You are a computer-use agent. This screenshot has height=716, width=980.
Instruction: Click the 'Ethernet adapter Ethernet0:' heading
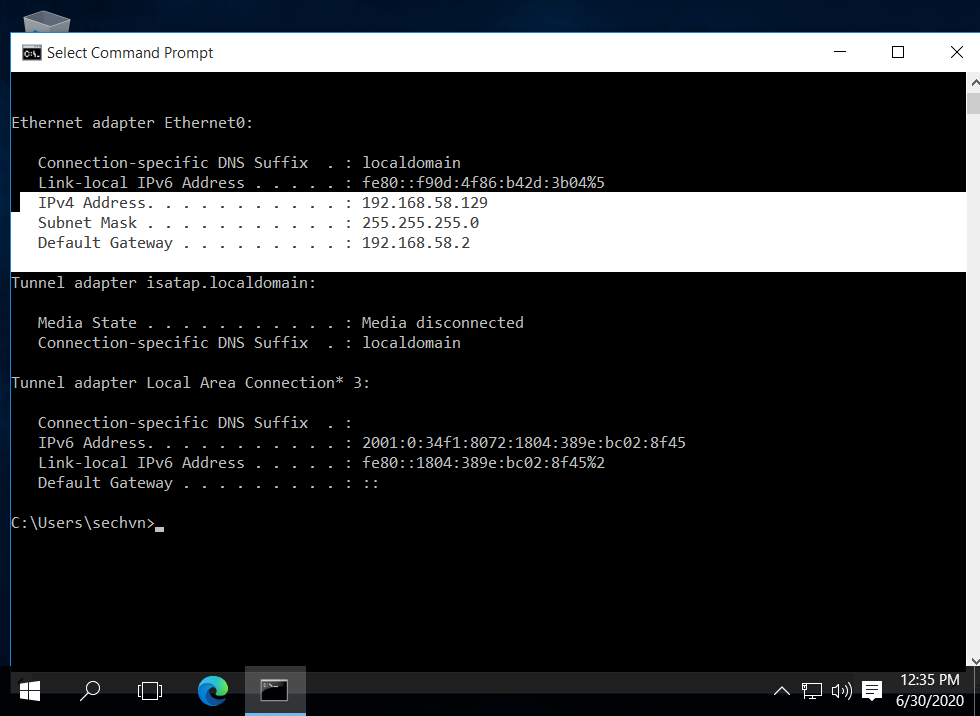(132, 123)
